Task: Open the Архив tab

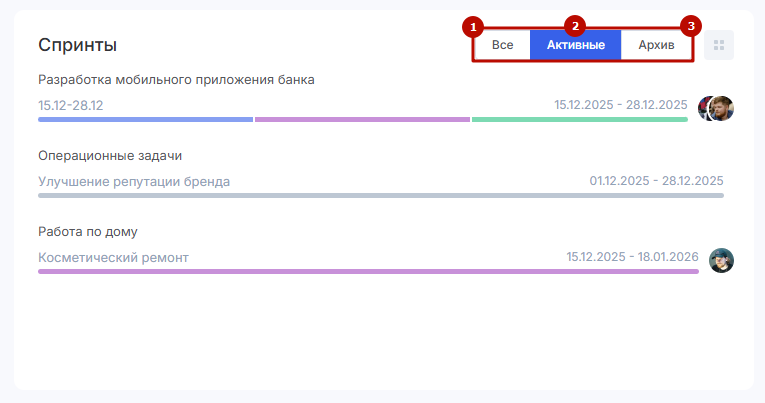Action: pyautogui.click(x=656, y=45)
